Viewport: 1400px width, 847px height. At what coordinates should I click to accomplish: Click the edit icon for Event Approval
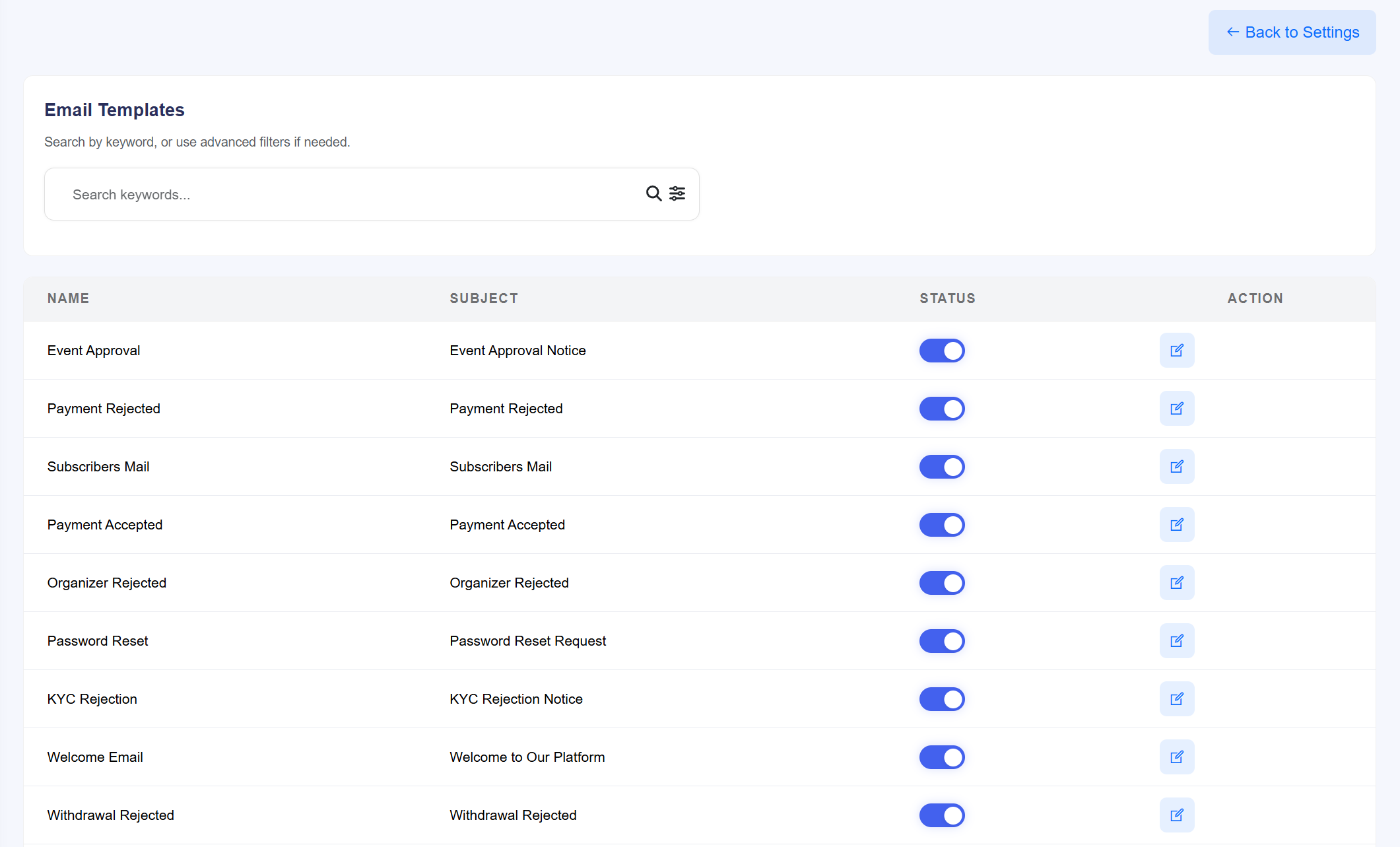click(x=1177, y=351)
